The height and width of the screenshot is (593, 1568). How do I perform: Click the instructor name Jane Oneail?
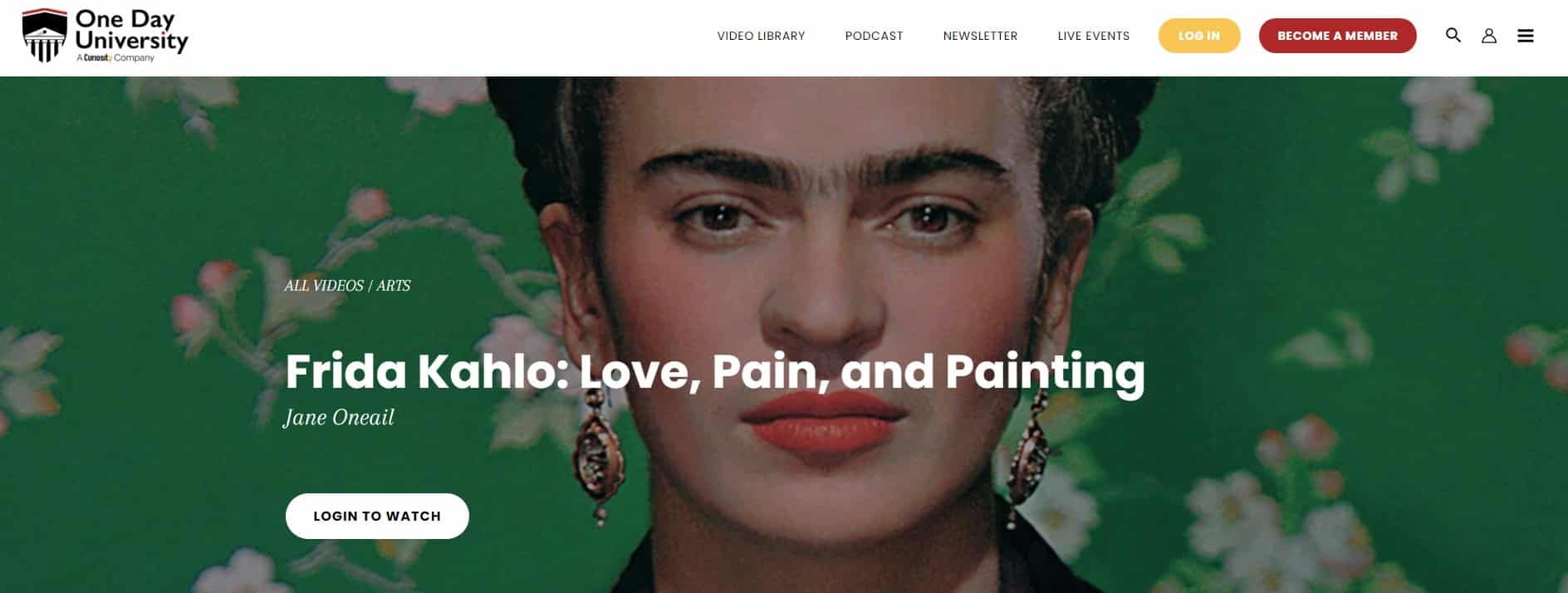(x=339, y=417)
